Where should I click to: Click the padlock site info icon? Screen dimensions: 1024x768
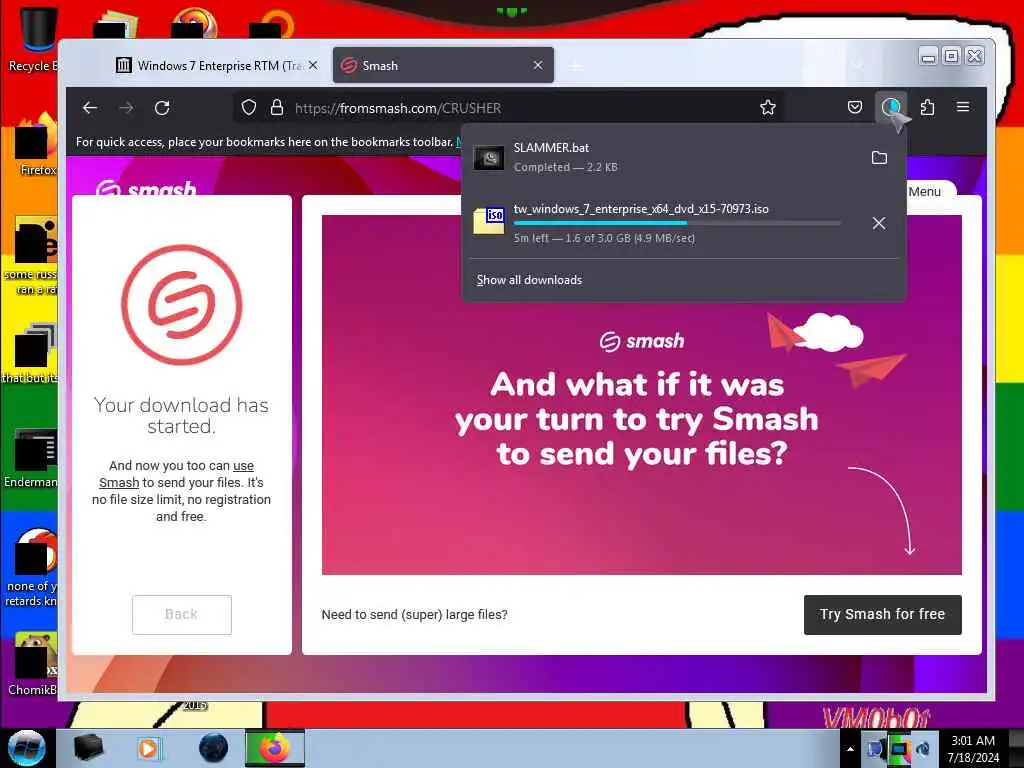click(277, 108)
